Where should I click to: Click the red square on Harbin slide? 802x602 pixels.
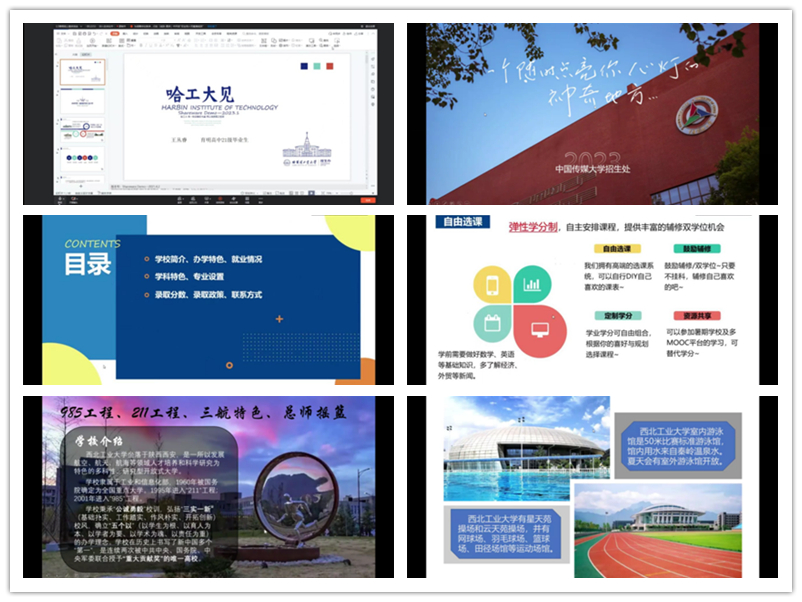(x=328, y=66)
